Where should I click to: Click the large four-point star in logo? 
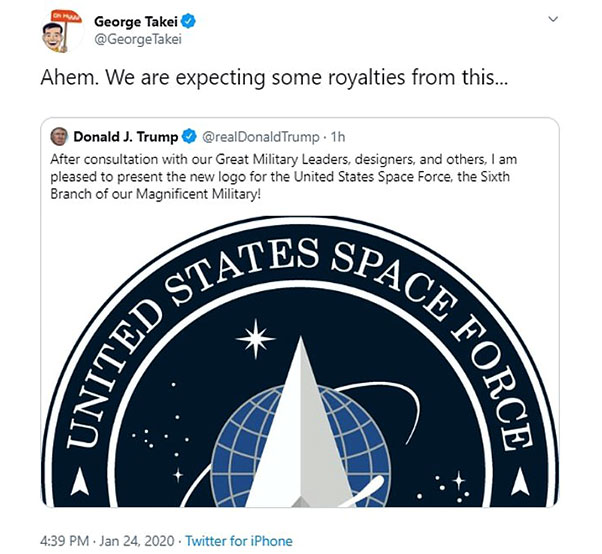[255, 339]
